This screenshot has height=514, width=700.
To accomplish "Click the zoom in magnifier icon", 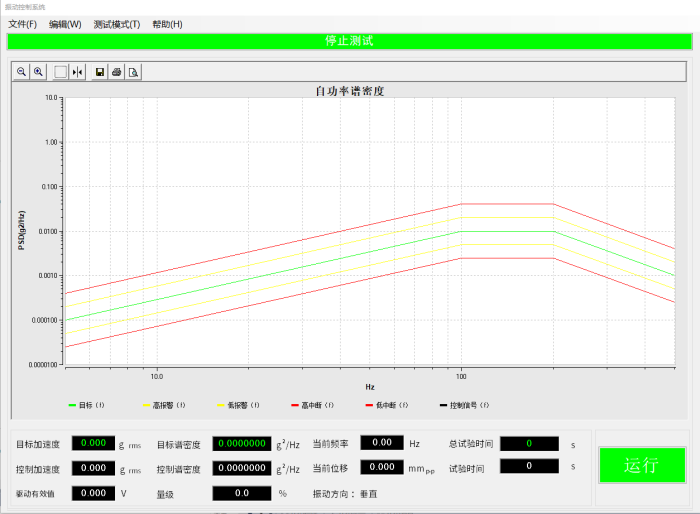I will [38, 72].
